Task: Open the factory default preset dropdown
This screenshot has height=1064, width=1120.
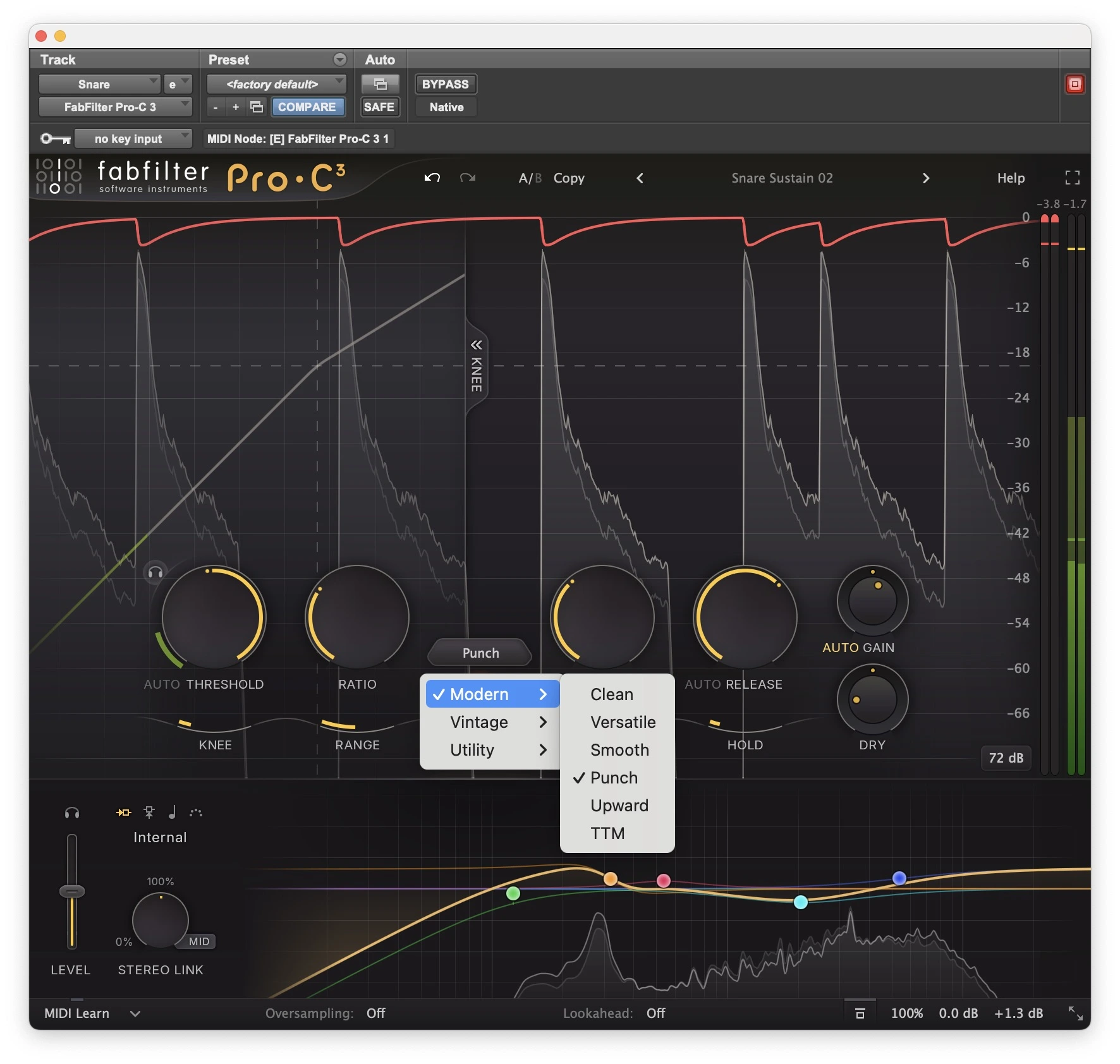Action: [x=276, y=85]
